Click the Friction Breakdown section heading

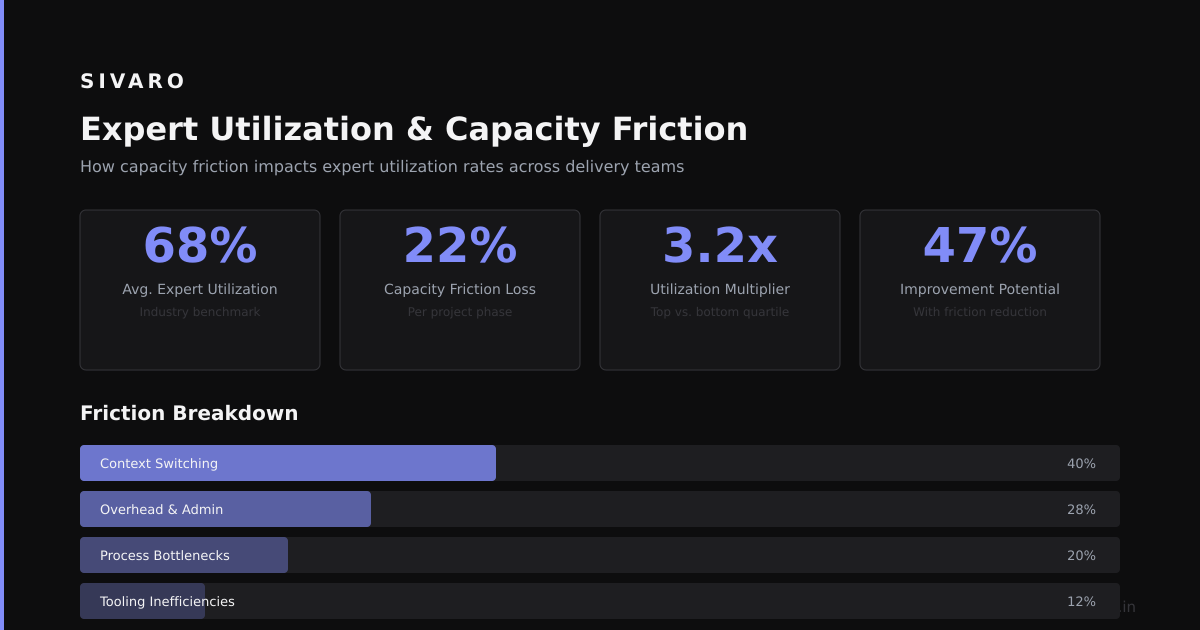pyautogui.click(x=189, y=413)
